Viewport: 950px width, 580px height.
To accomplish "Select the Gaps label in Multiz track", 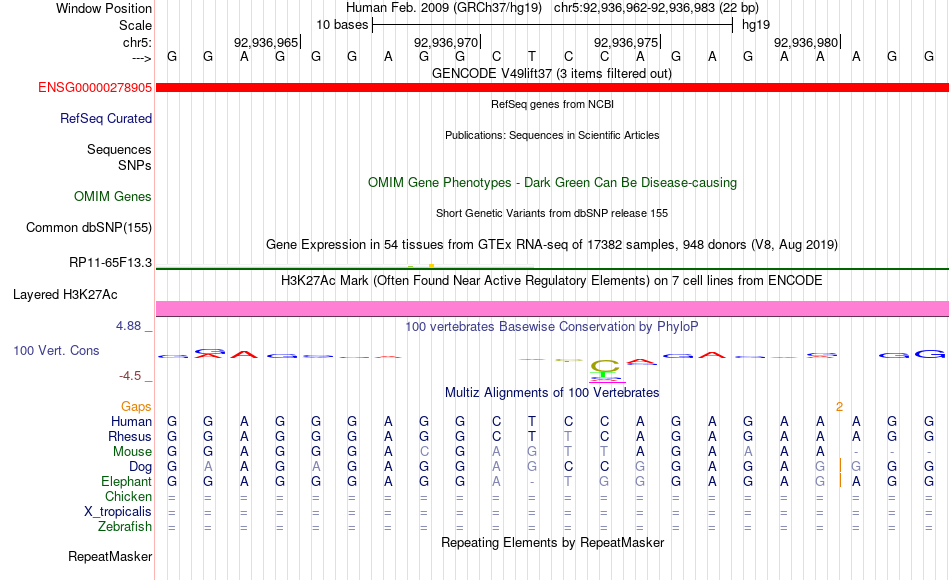I will pyautogui.click(x=136, y=407).
